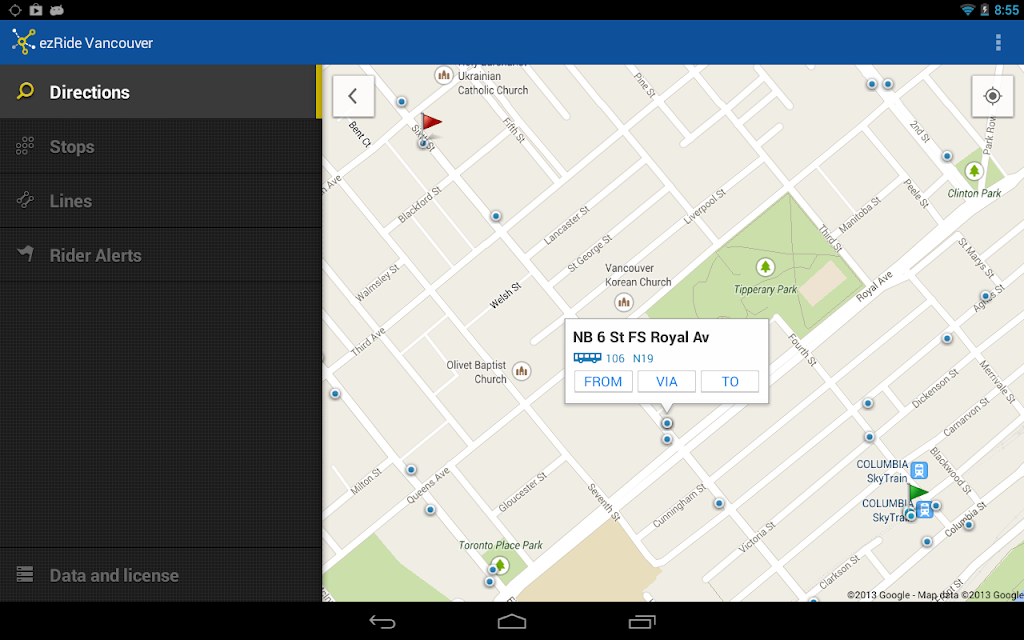Select the green start flag marker

[x=918, y=492]
